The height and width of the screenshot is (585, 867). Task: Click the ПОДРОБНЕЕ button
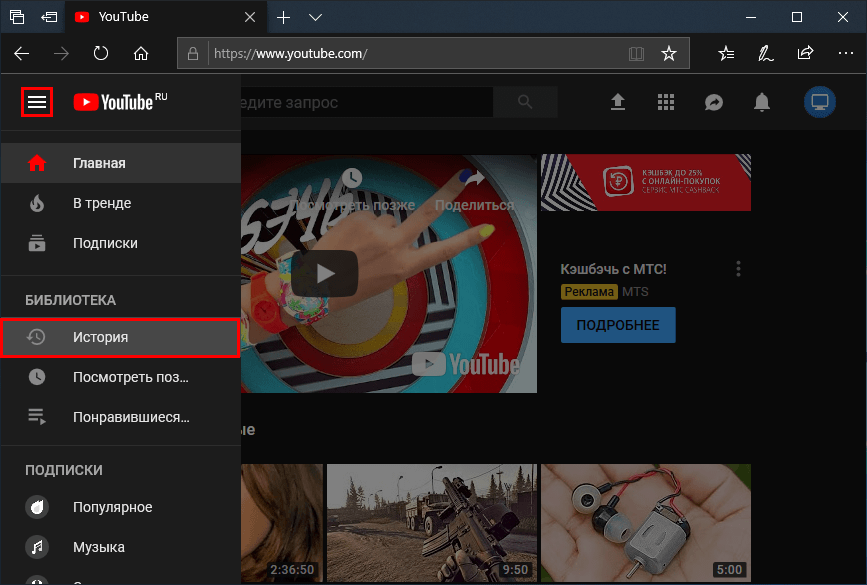point(618,325)
